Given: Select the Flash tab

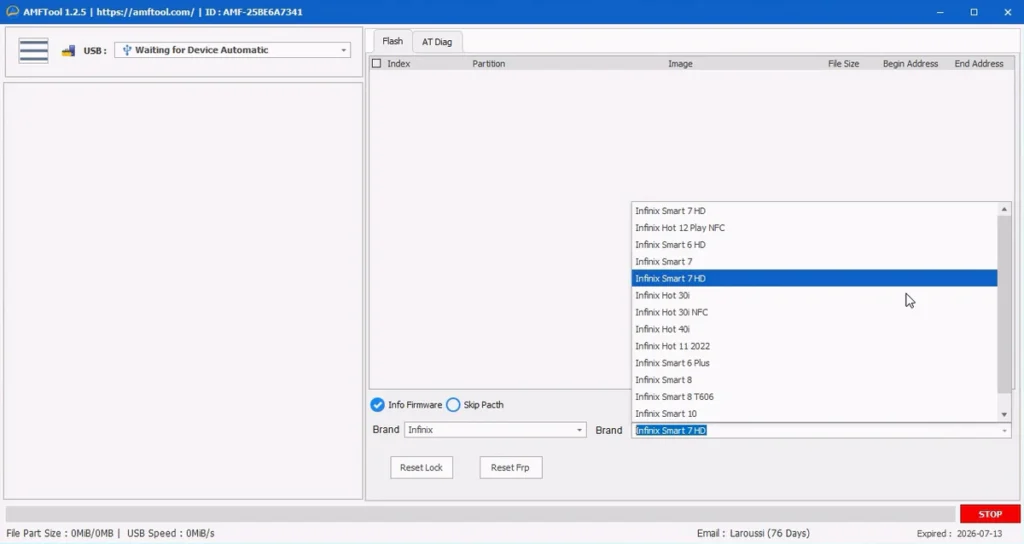Looking at the screenshot, I should pos(392,41).
